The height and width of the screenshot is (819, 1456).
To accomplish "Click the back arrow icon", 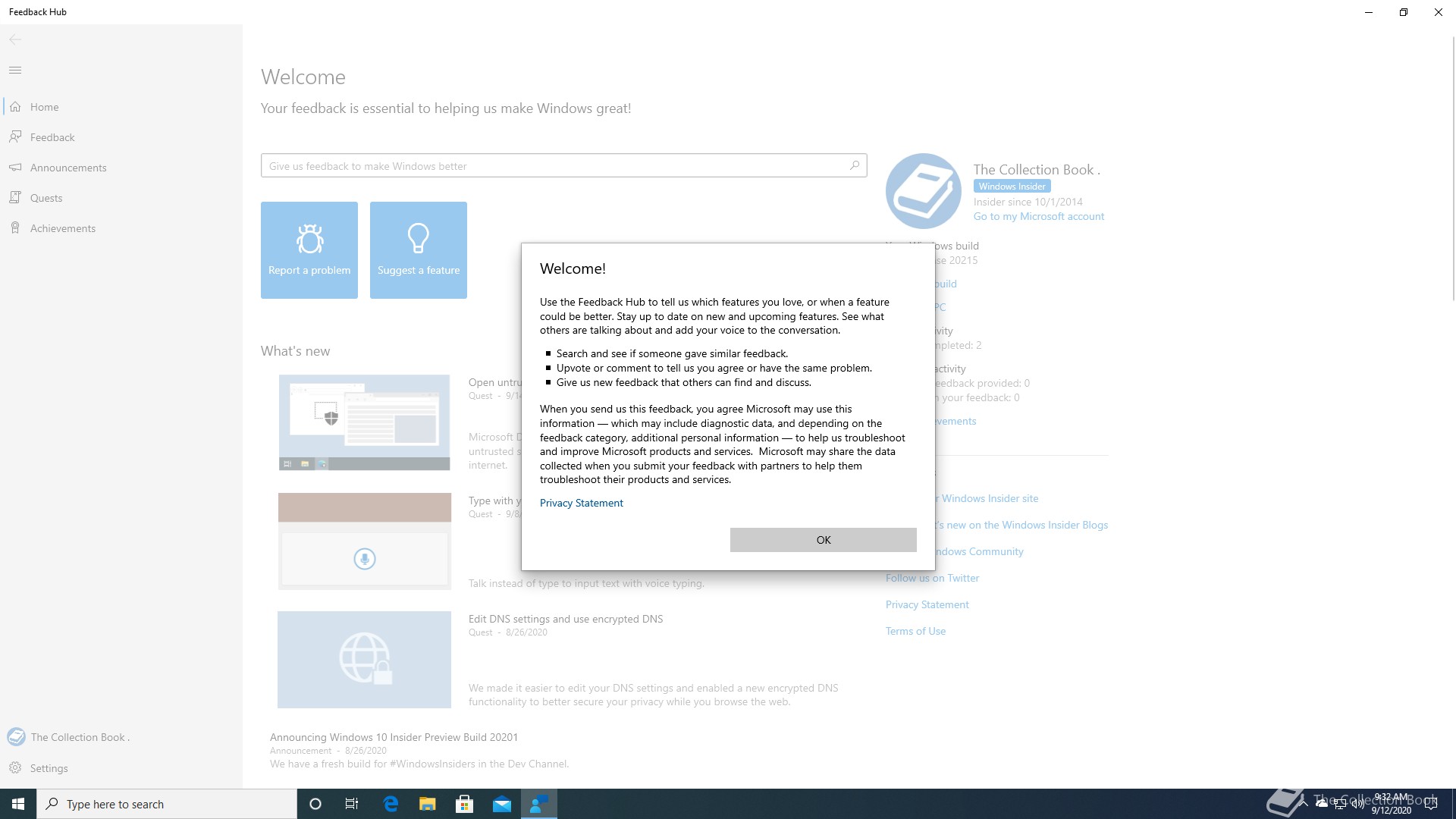I will tap(15, 39).
